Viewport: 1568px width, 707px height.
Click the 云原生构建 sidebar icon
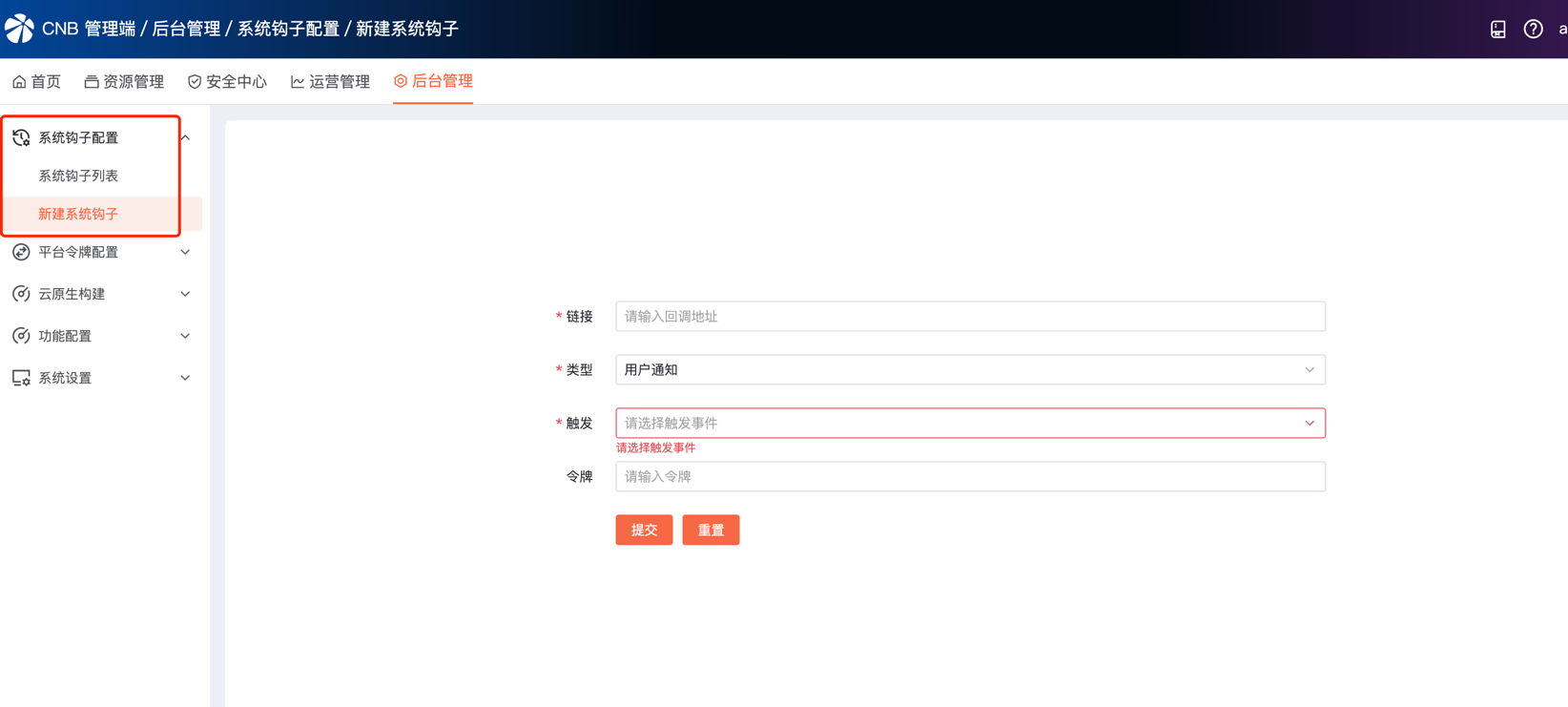point(21,294)
